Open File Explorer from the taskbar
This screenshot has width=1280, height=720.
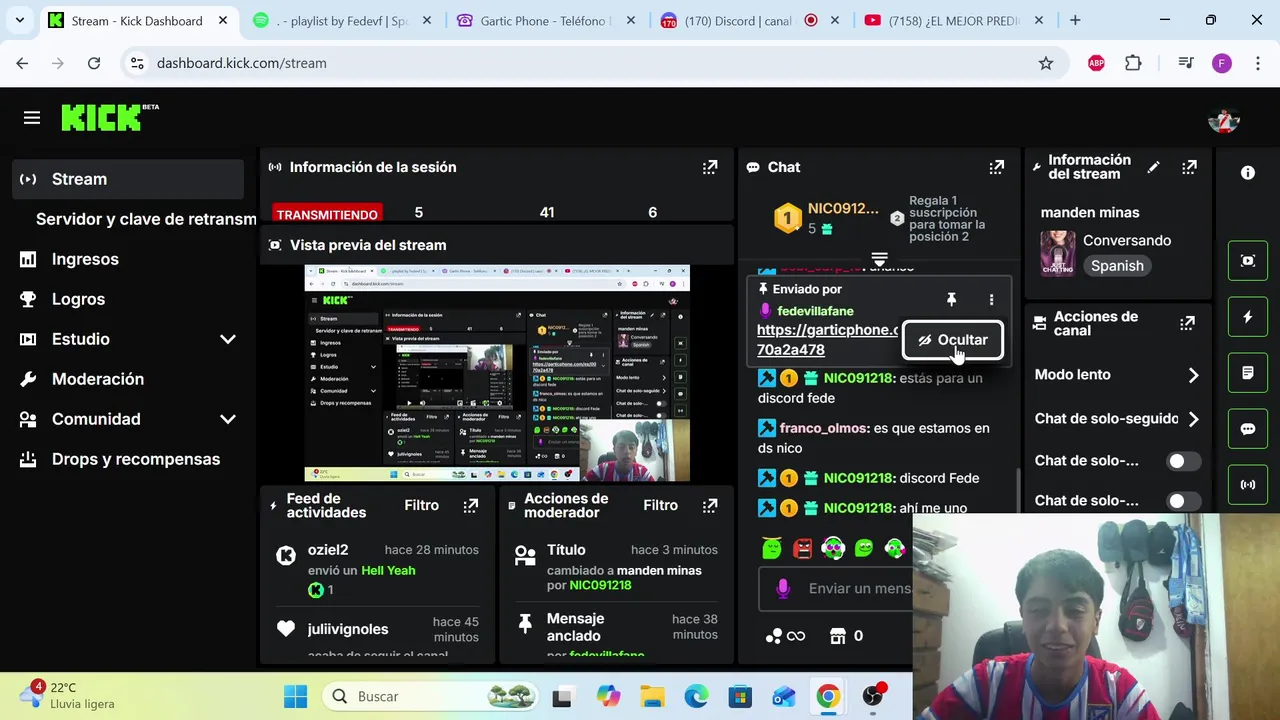tap(652, 696)
